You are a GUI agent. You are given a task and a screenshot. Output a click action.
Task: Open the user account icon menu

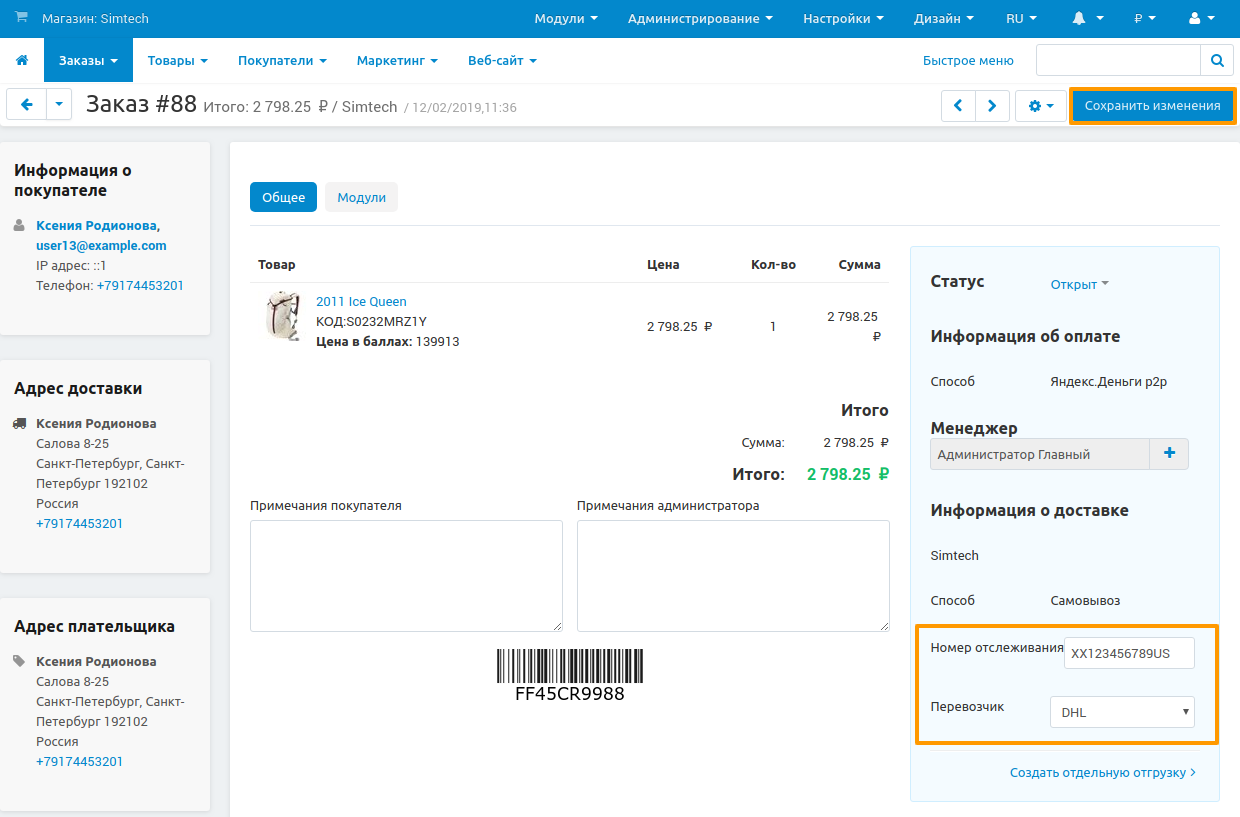[1200, 19]
